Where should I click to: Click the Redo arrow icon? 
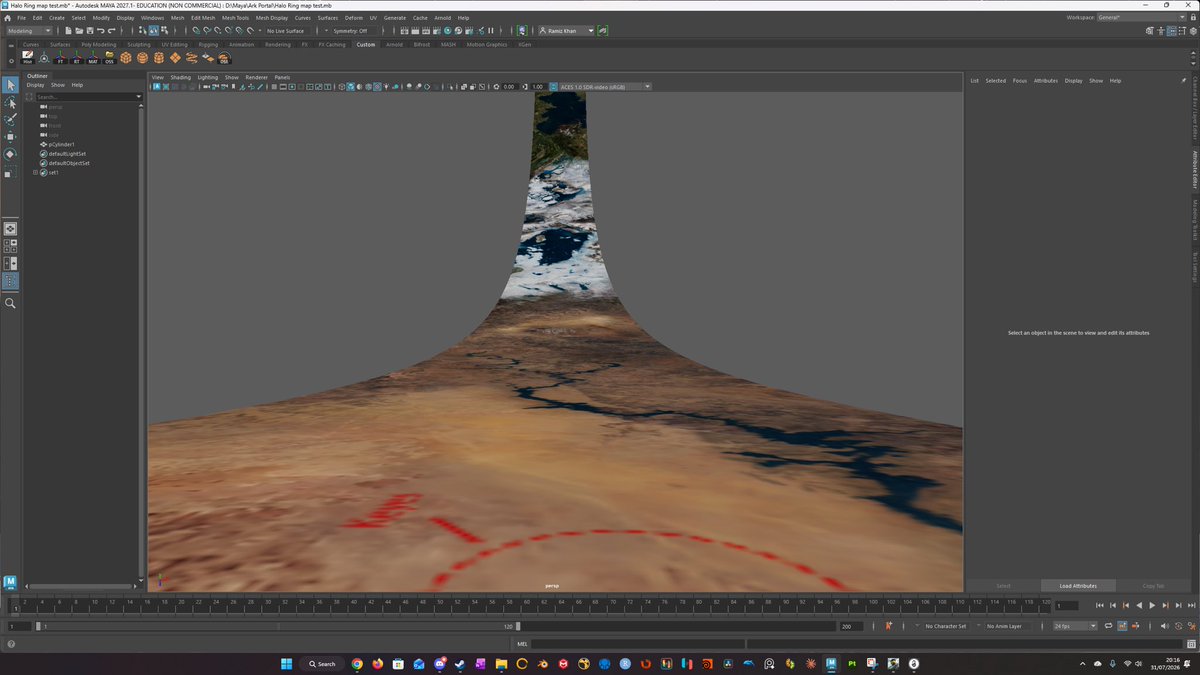tap(111, 31)
